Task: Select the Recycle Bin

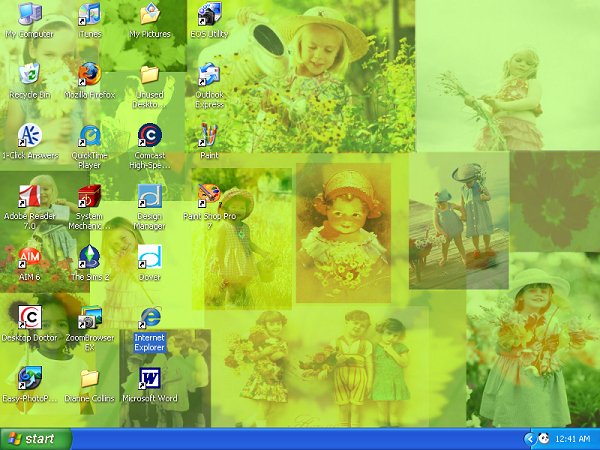Action: [x=30, y=76]
